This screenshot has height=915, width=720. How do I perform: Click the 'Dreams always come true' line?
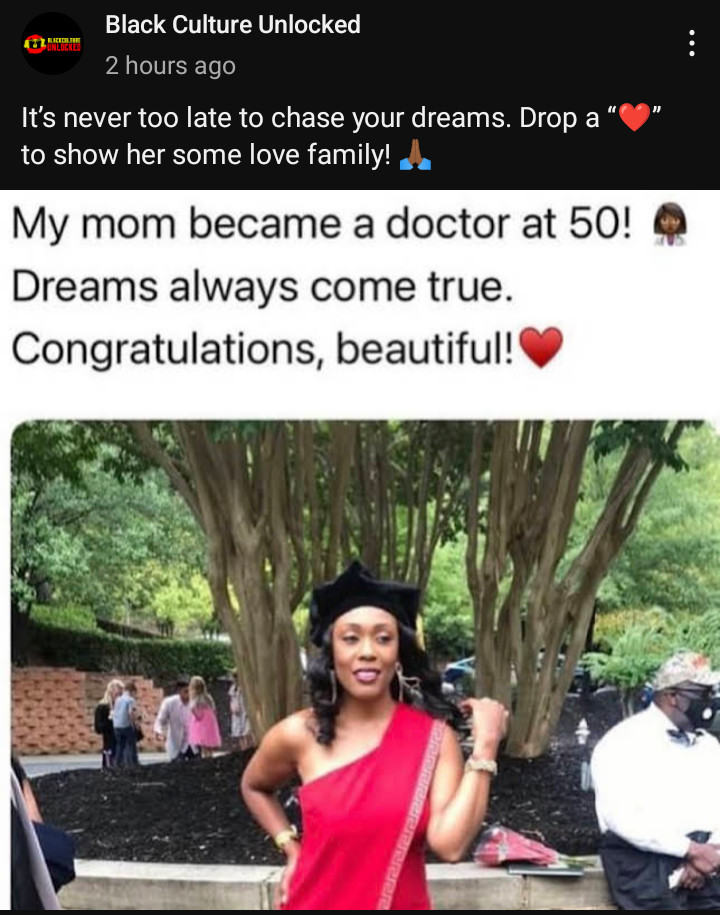pyautogui.click(x=263, y=287)
